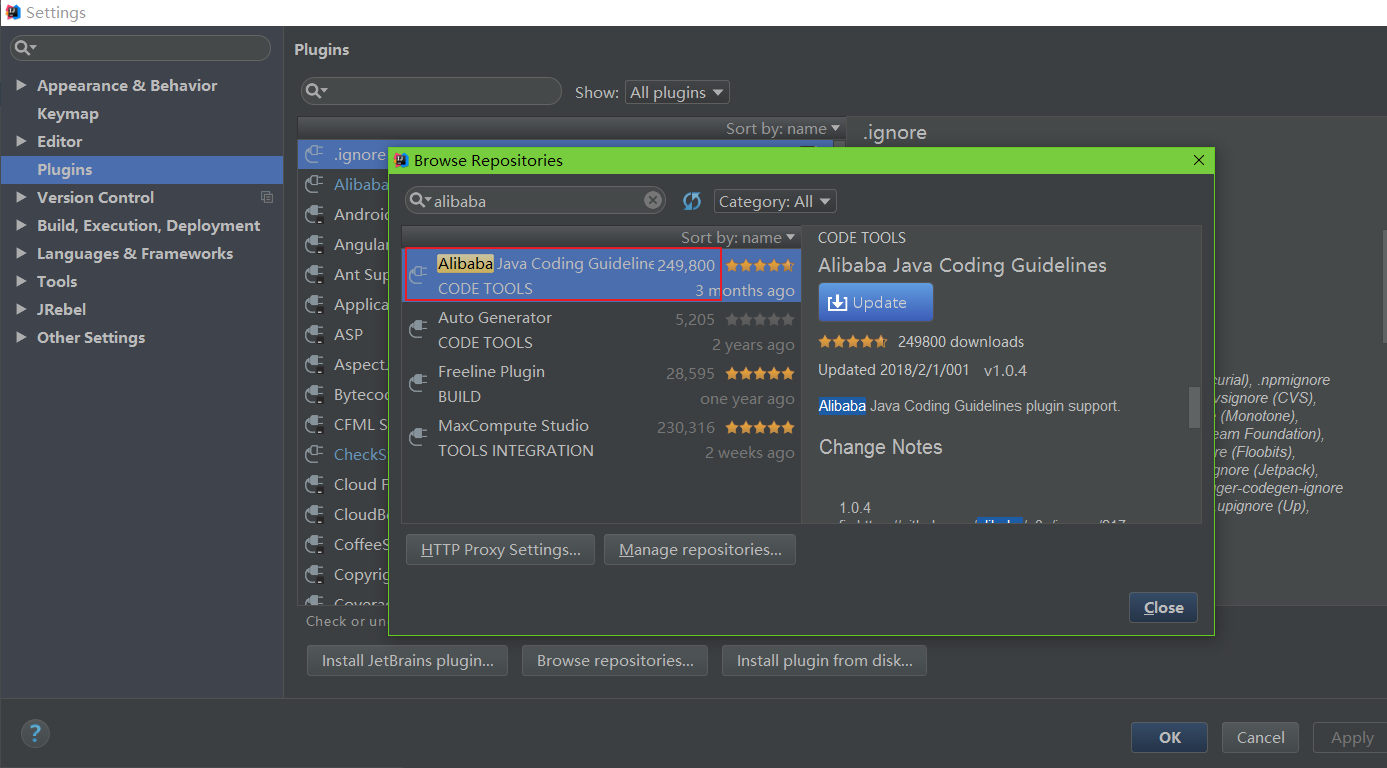This screenshot has height=768, width=1387.
Task: Click the magnifier icon in Browse Repositories search
Action: tap(419, 201)
